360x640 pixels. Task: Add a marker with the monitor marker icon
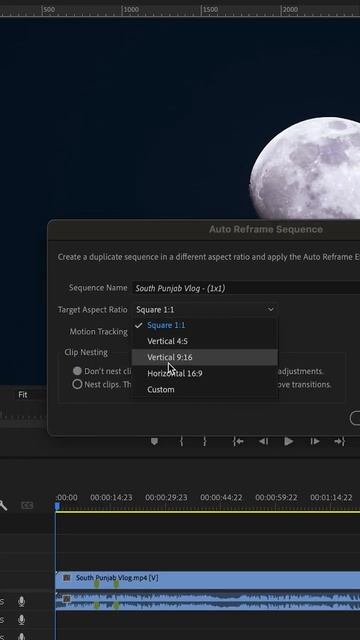click(x=154, y=441)
